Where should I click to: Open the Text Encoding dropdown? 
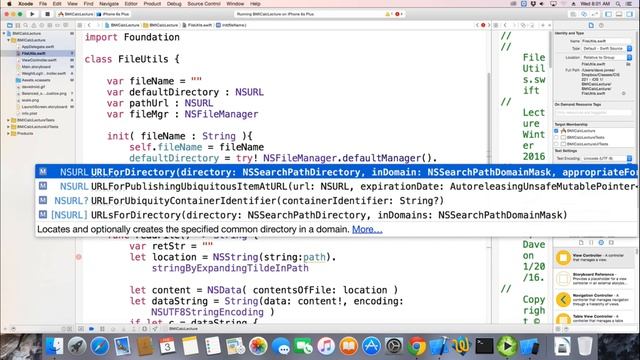click(607, 158)
